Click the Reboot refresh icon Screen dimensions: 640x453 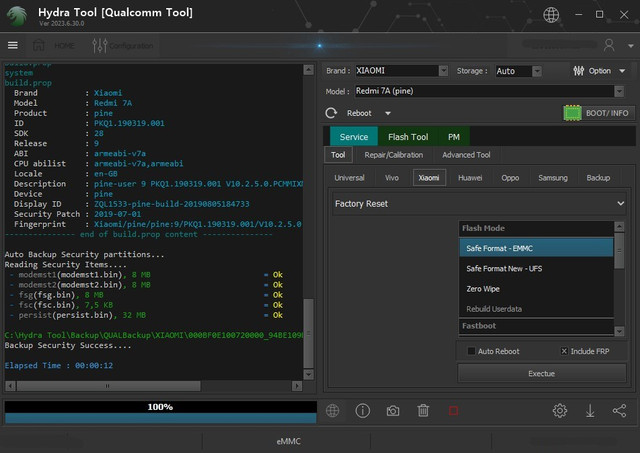(x=331, y=113)
